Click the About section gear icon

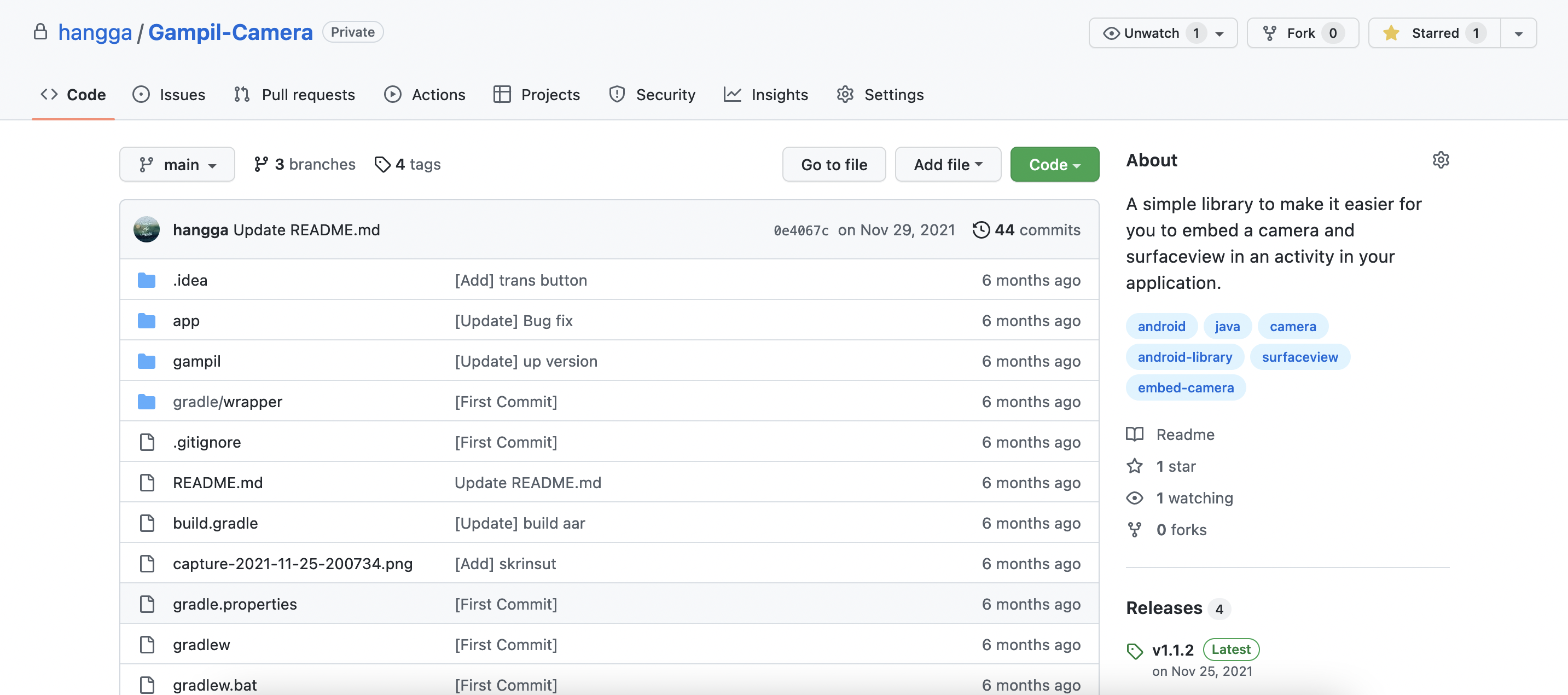click(1440, 160)
